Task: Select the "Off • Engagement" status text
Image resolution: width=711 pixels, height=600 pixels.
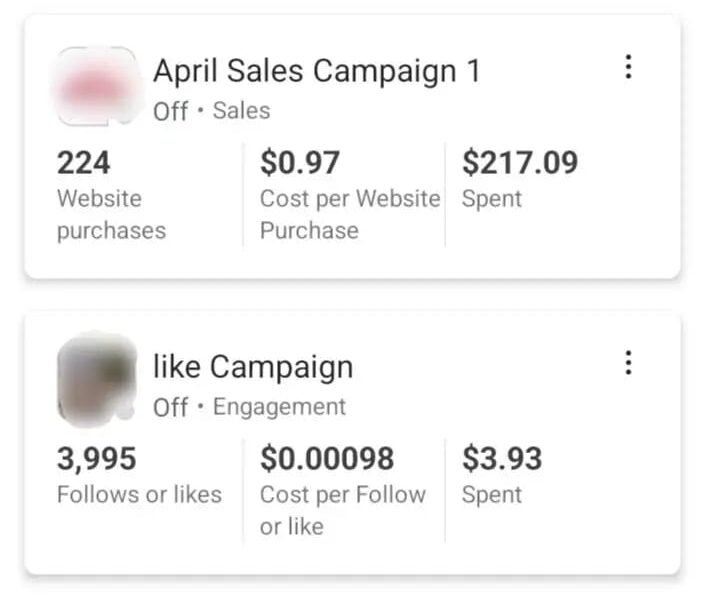Action: (249, 407)
